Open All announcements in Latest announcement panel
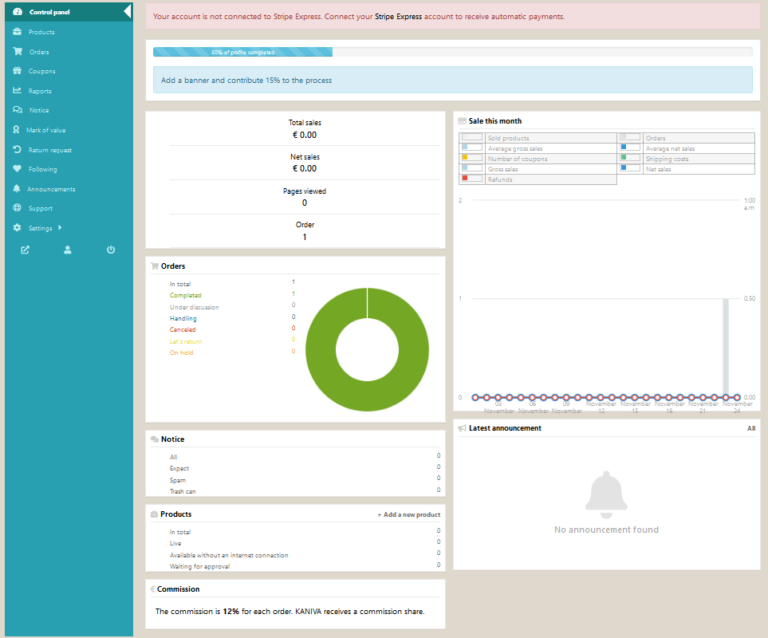Viewport: 768px width, 638px height. point(751,428)
